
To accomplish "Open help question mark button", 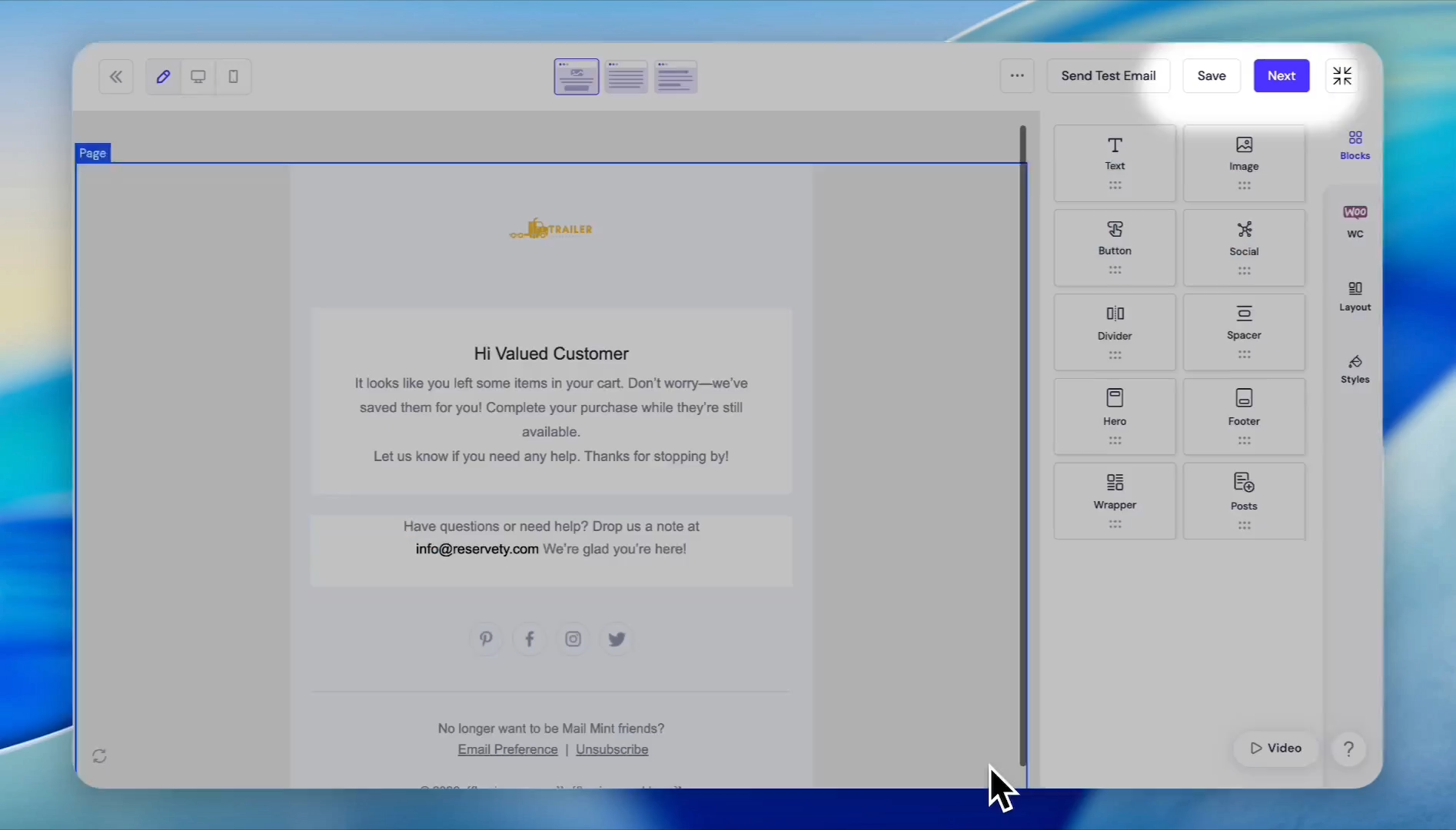I will click(x=1348, y=749).
